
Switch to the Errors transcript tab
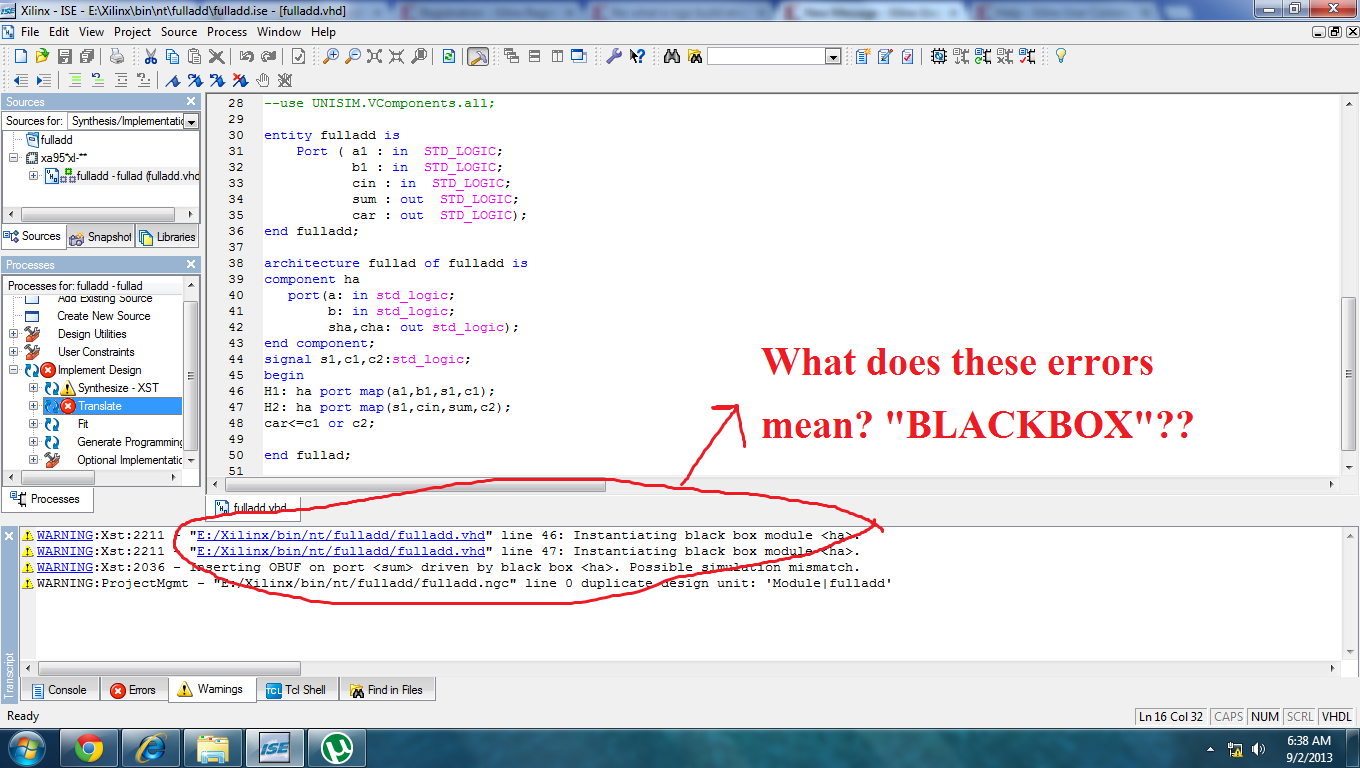click(133, 690)
